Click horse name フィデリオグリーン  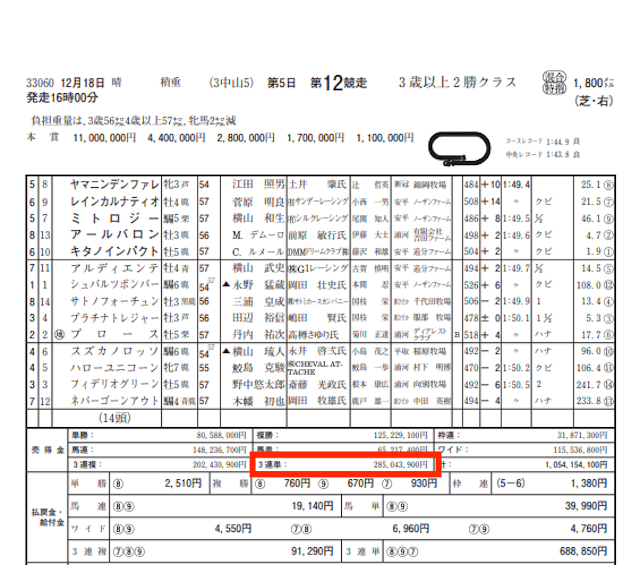pos(114,385)
